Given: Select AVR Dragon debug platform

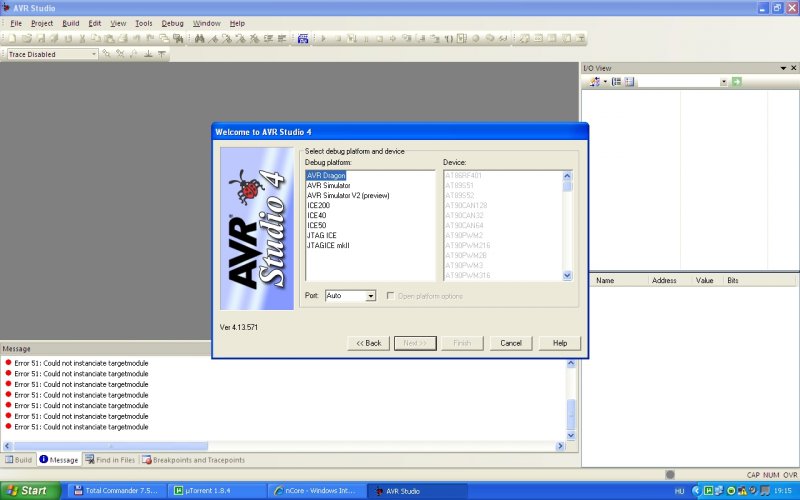Looking at the screenshot, I should tap(326, 176).
